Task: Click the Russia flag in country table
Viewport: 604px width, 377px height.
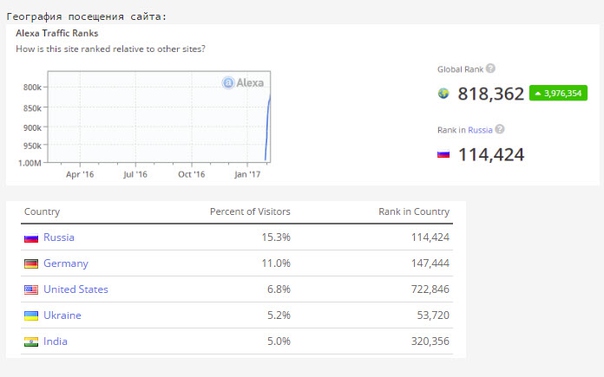Action: [31, 238]
